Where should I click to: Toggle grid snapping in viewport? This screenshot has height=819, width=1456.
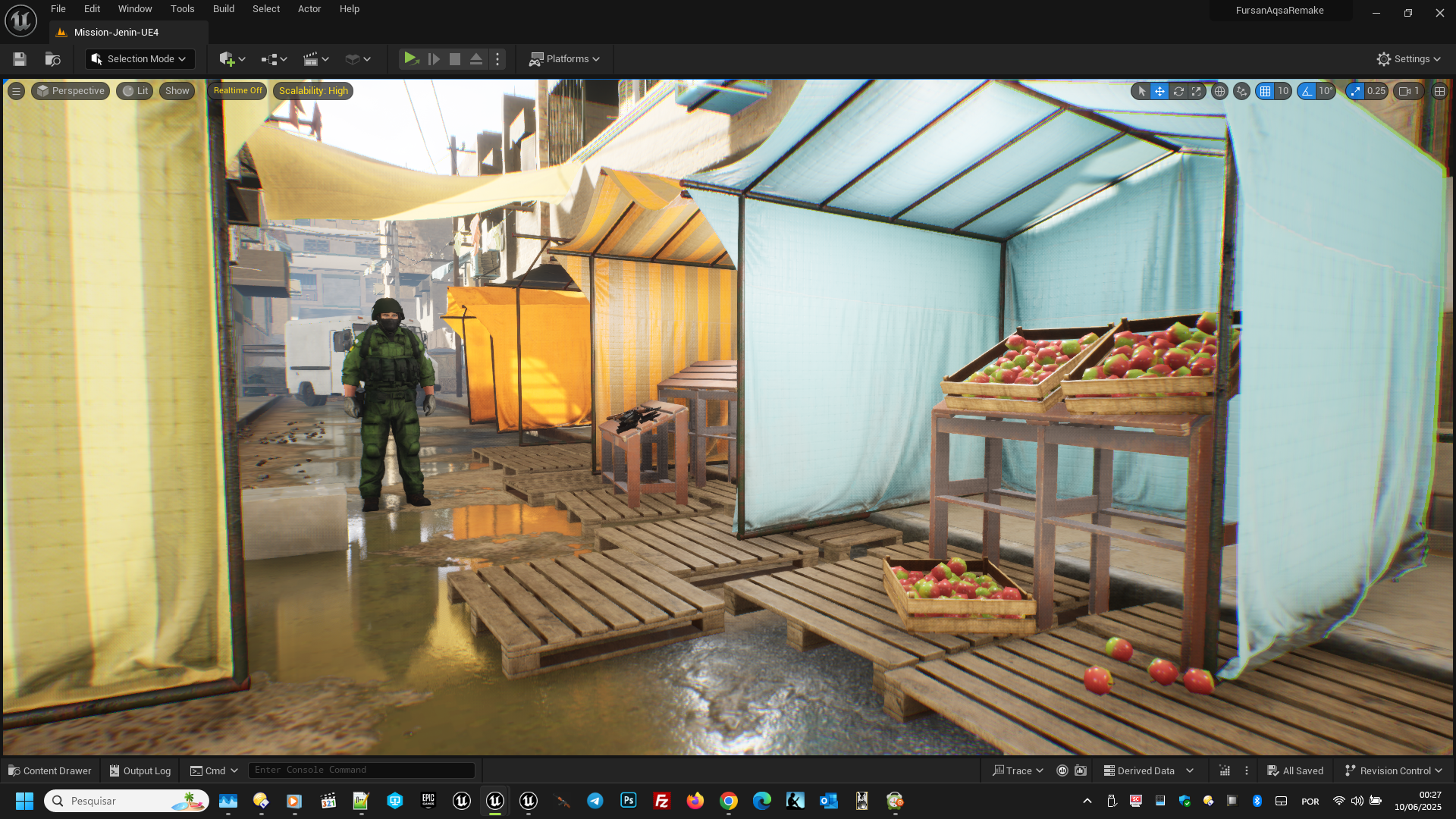tap(1265, 91)
